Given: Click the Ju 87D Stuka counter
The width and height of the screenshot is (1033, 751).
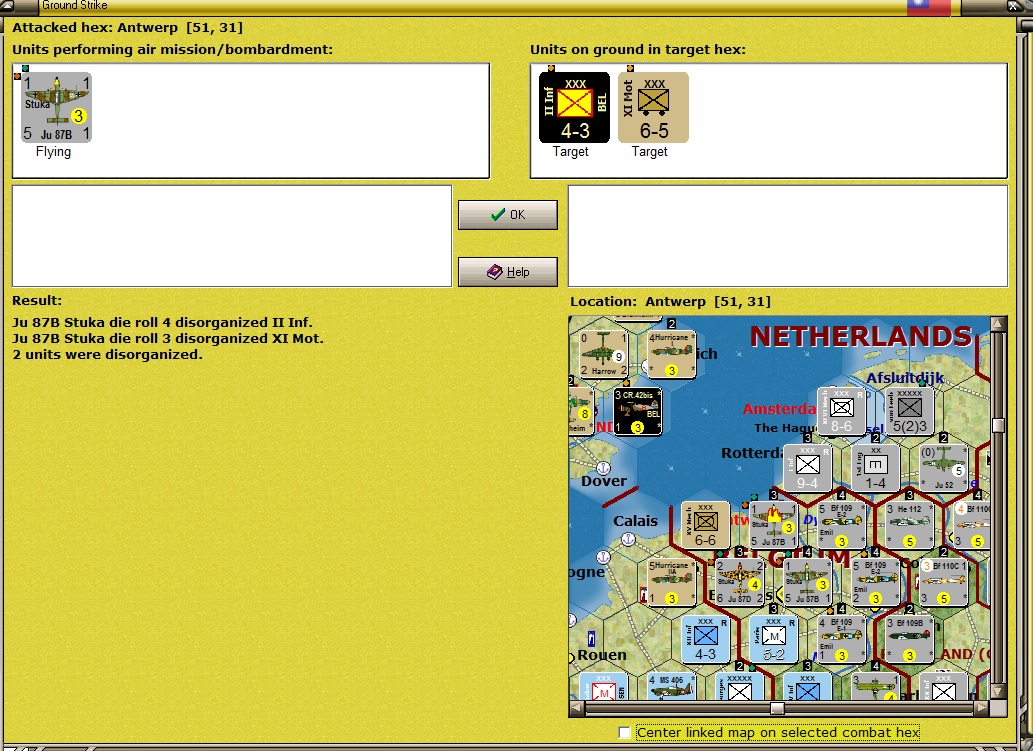Looking at the screenshot, I should click(x=739, y=582).
